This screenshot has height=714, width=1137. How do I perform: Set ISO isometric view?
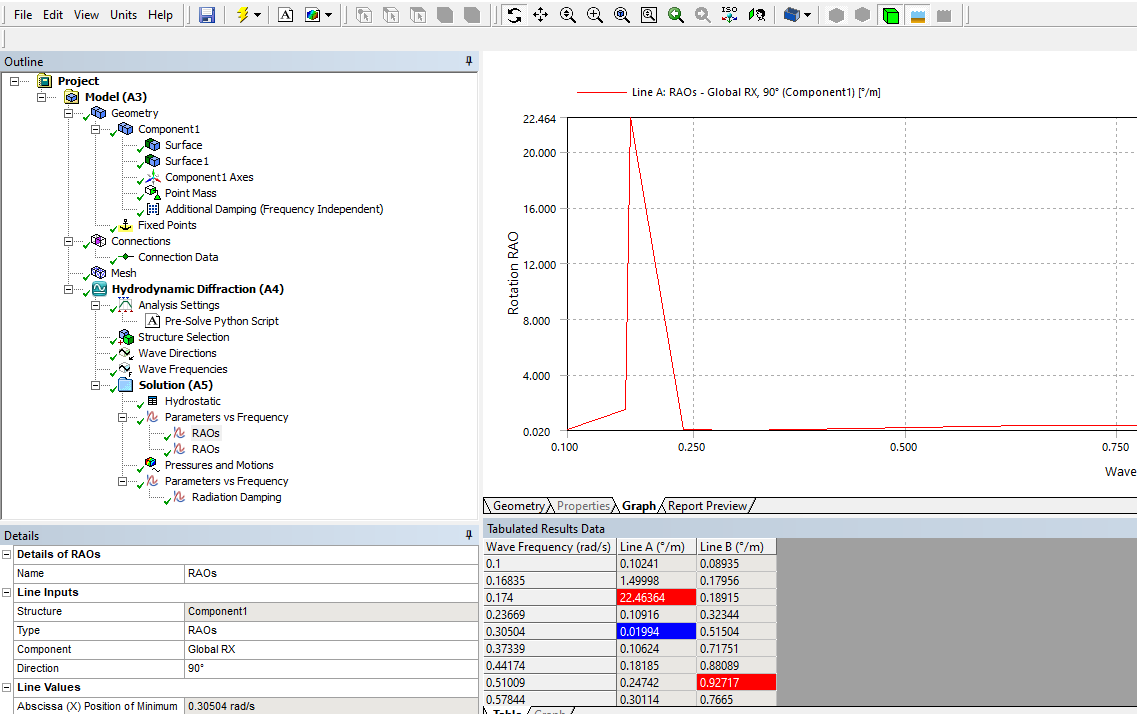click(x=729, y=15)
